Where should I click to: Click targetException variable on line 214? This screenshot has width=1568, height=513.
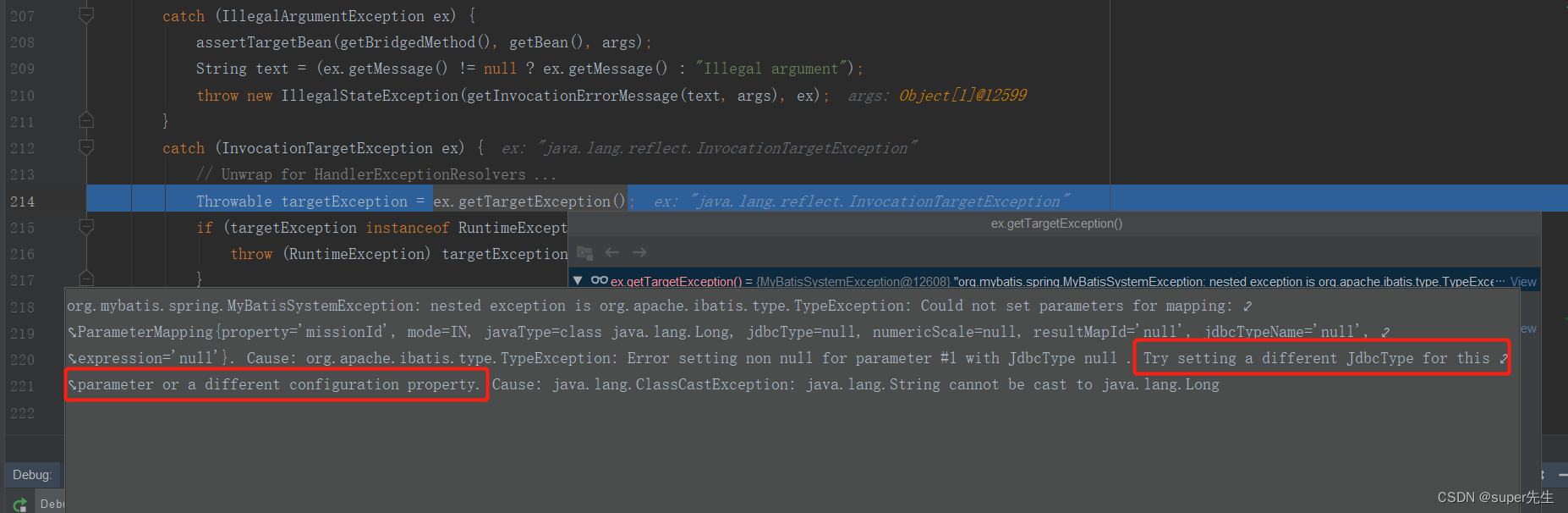(344, 201)
